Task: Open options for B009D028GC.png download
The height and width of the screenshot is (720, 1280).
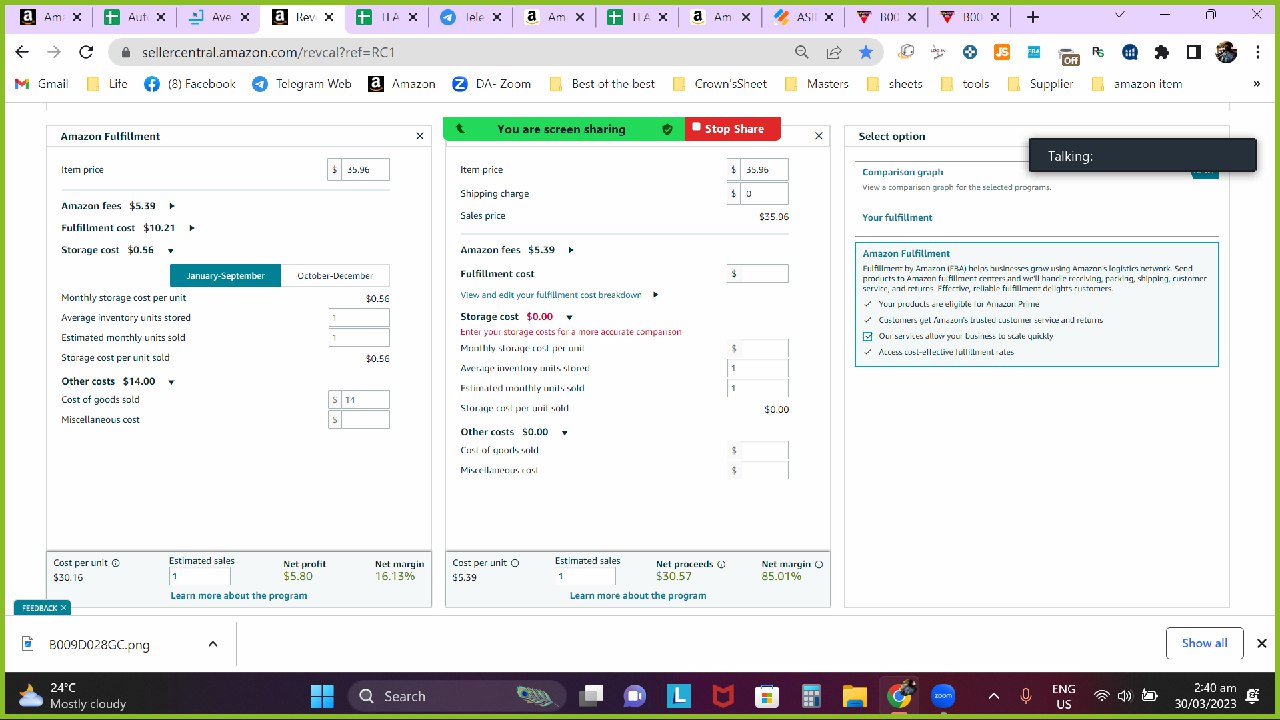Action: click(x=213, y=644)
